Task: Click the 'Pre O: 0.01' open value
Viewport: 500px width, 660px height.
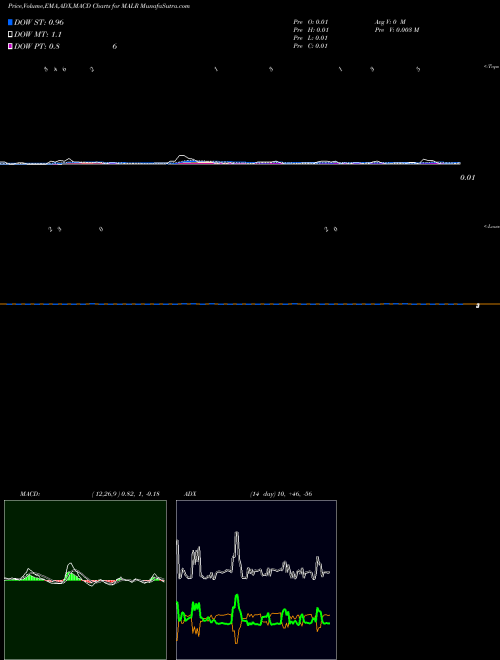Action: click(x=311, y=21)
